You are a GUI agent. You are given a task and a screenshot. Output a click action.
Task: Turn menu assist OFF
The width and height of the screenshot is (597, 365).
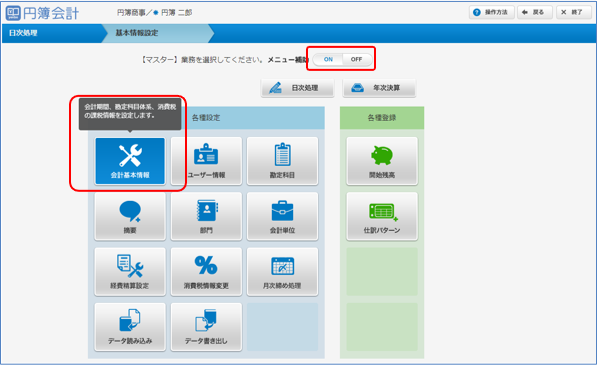click(x=356, y=59)
